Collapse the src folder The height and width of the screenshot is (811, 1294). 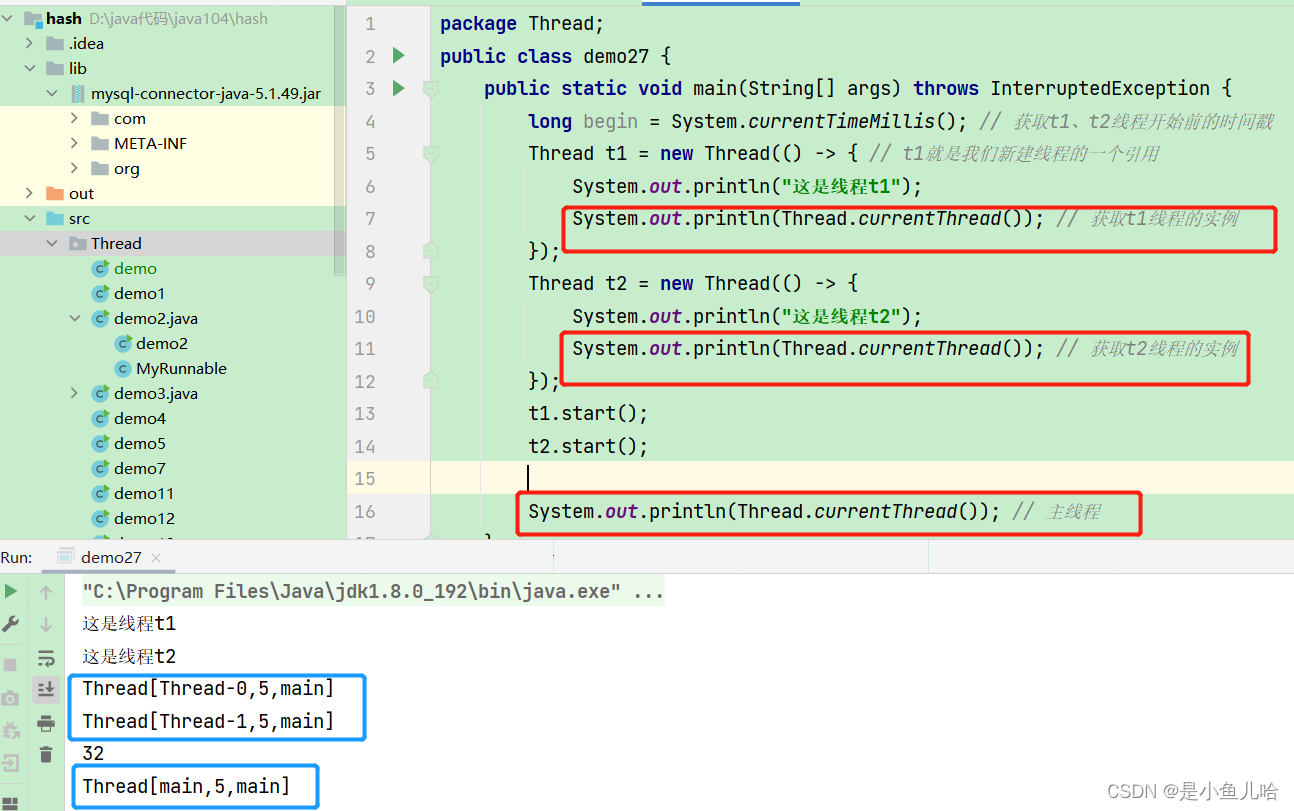coord(28,218)
